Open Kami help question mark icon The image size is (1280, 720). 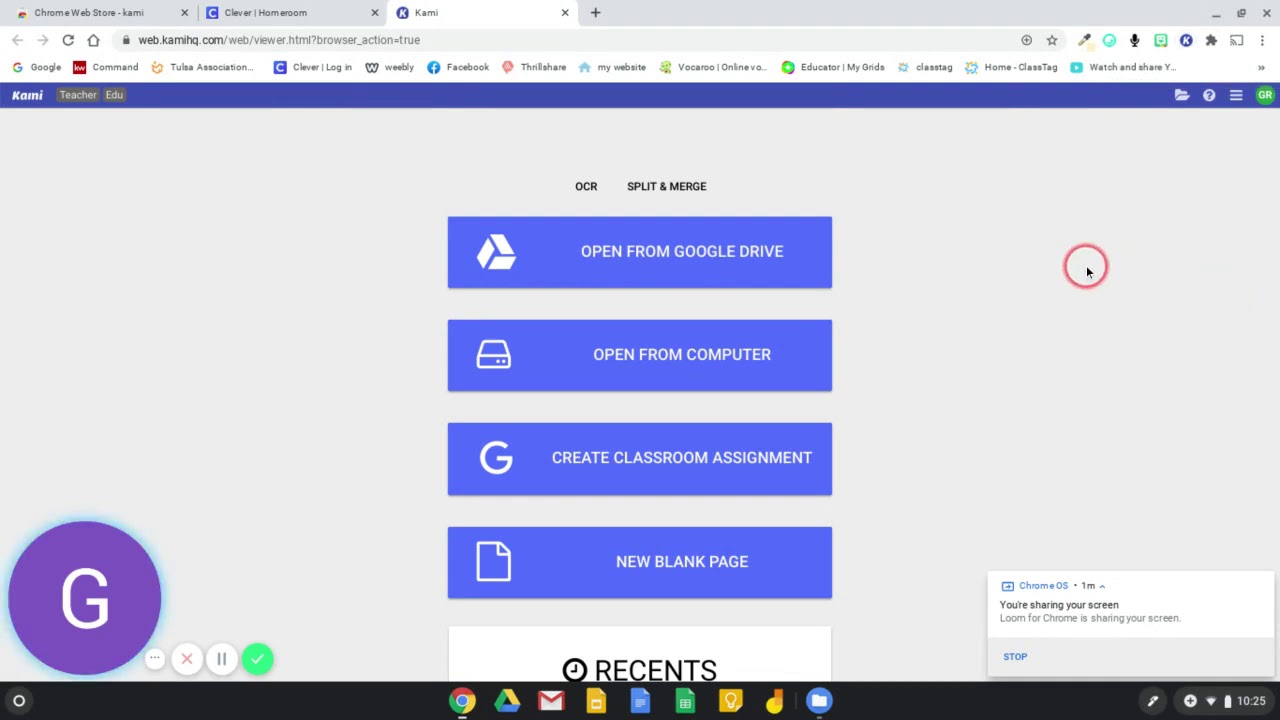[1209, 95]
